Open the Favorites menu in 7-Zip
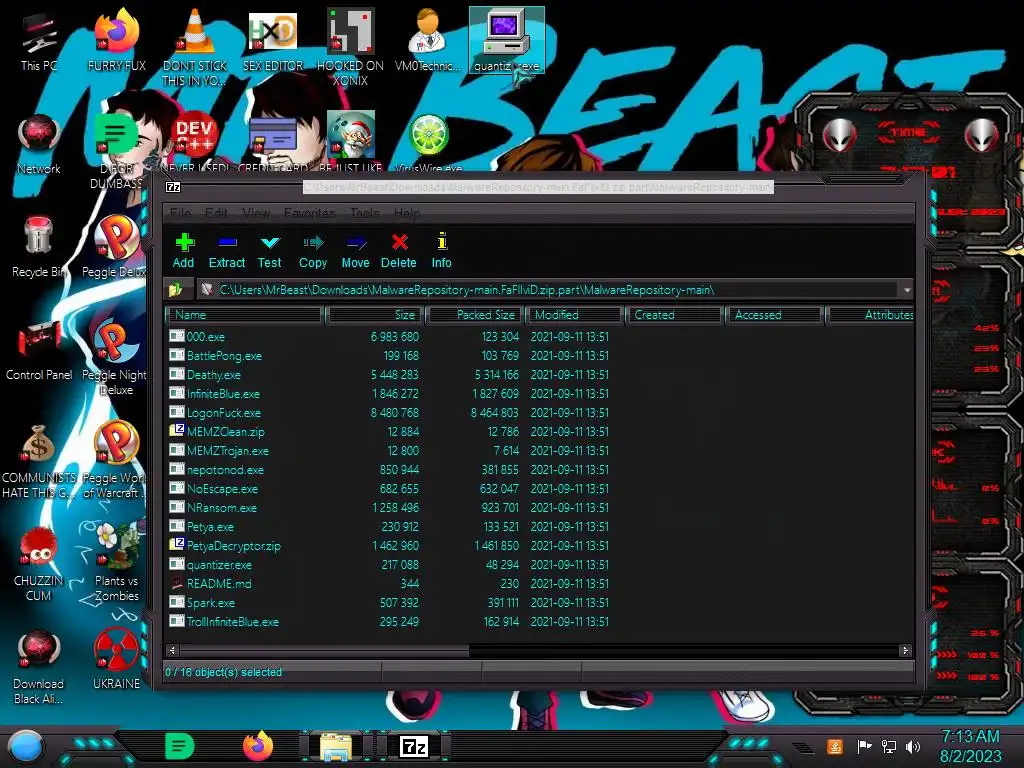1024x768 pixels. (x=310, y=213)
